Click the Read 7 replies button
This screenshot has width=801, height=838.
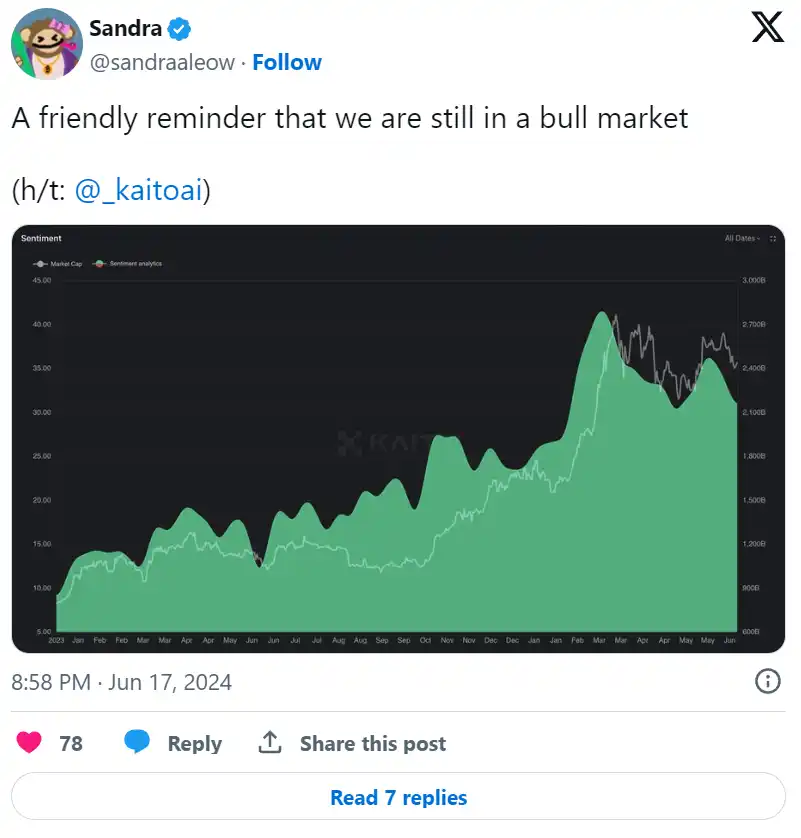point(399,797)
